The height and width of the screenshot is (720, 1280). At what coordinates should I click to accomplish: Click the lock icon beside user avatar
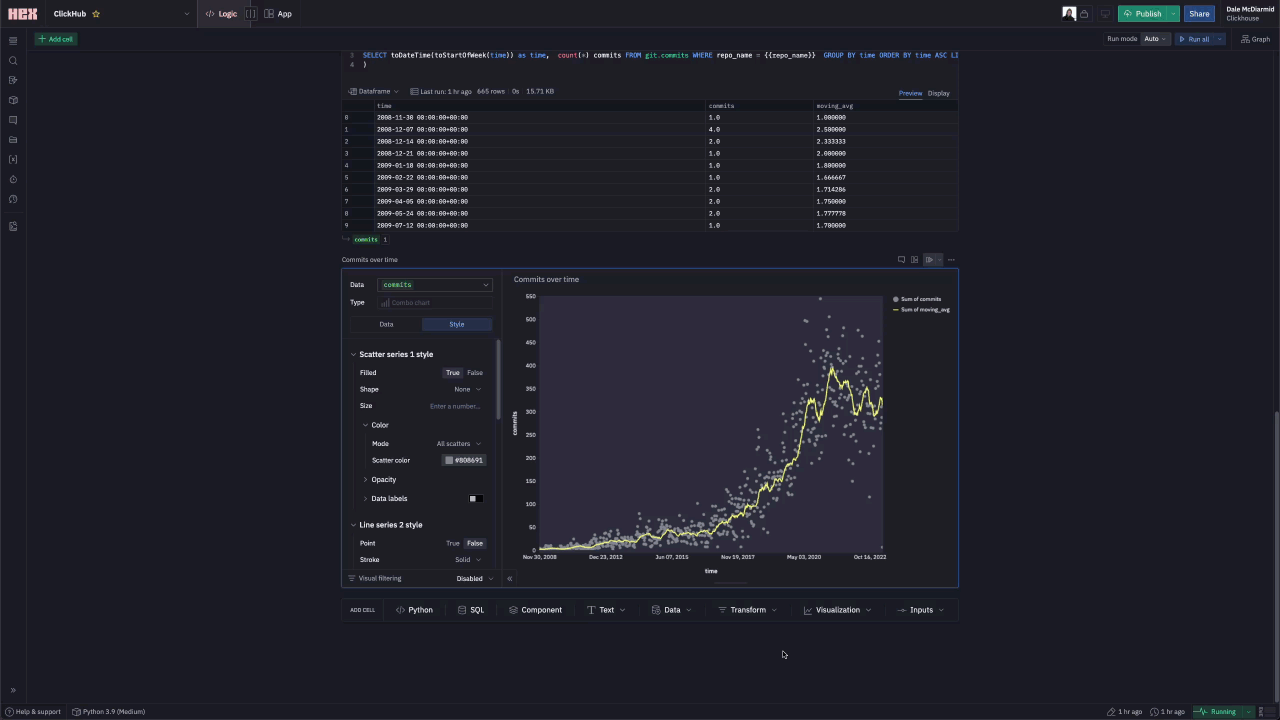[1084, 14]
